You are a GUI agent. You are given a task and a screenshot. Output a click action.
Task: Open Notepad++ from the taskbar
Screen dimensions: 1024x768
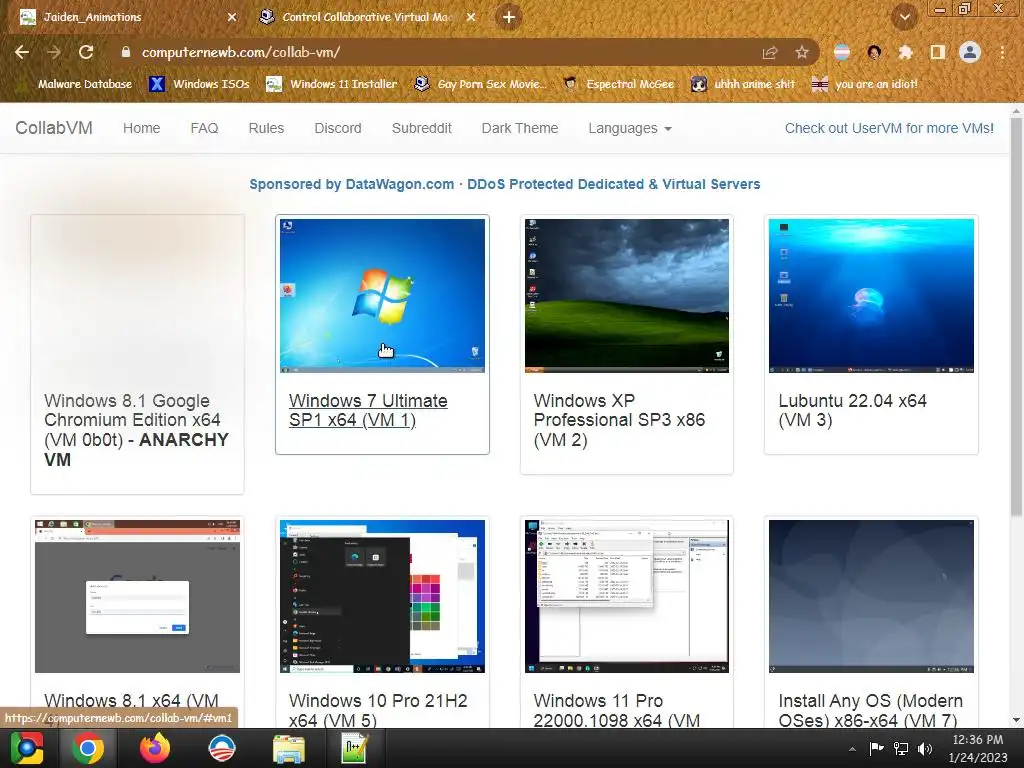(355, 748)
